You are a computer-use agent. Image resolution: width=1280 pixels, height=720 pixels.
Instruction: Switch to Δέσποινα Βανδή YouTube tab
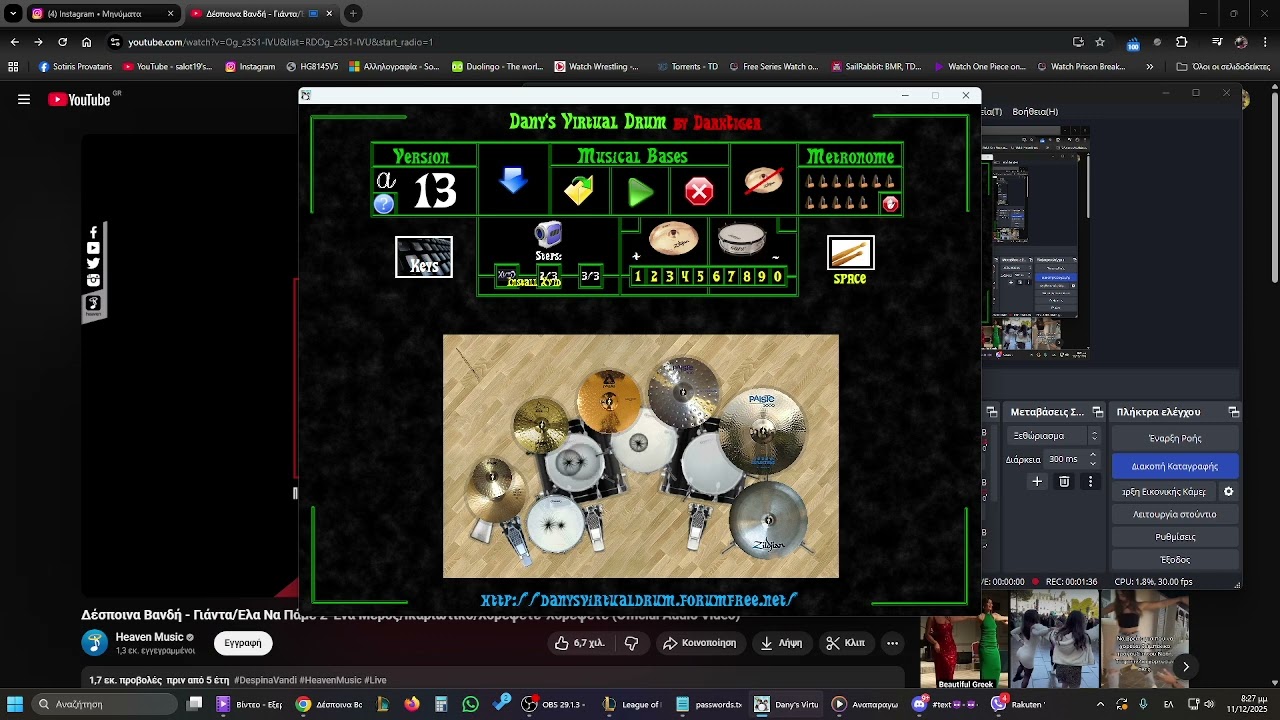[260, 14]
